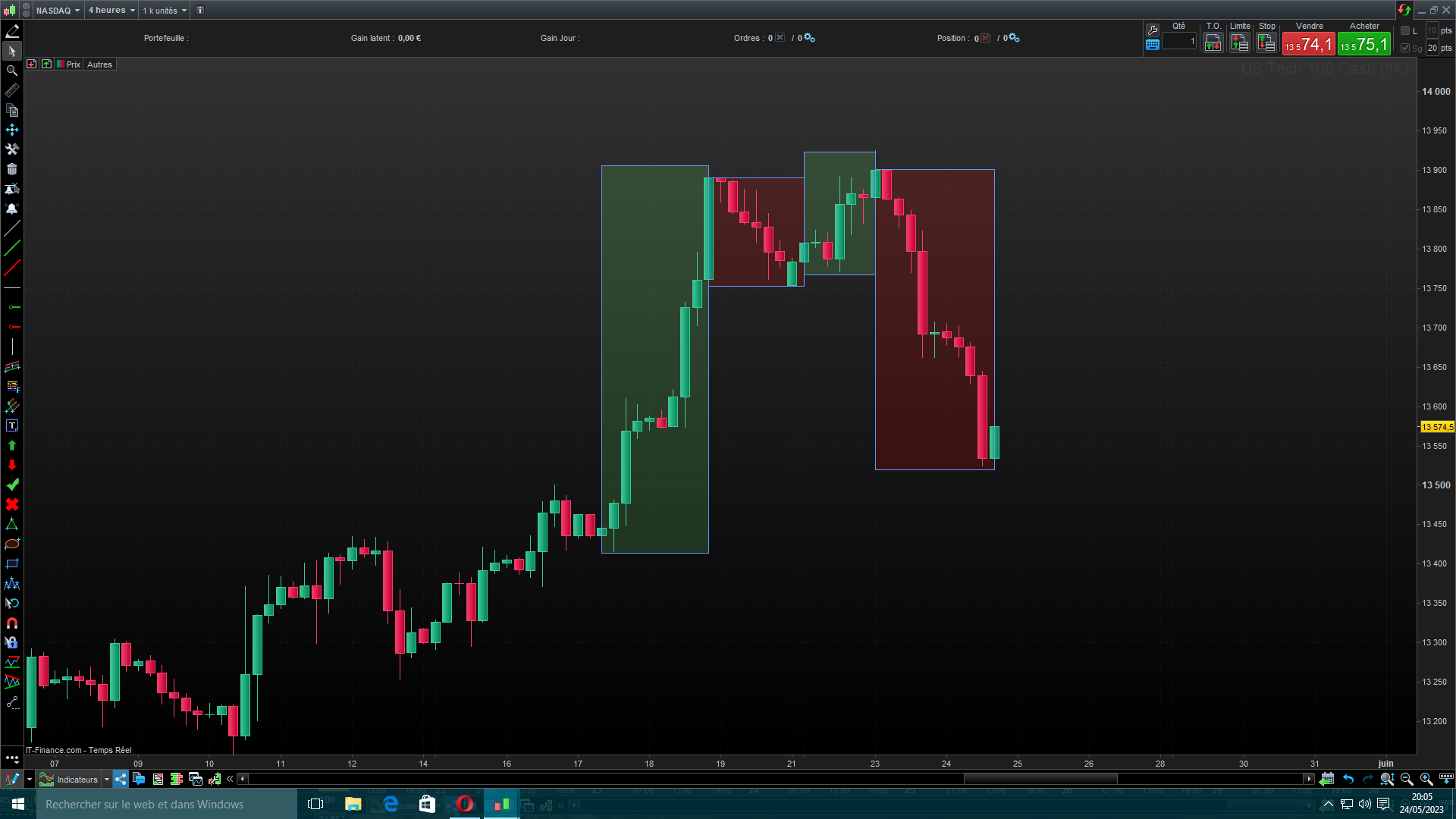Screen dimensions: 1456x819
Task: Click the text annotation tool
Action: coord(12,426)
